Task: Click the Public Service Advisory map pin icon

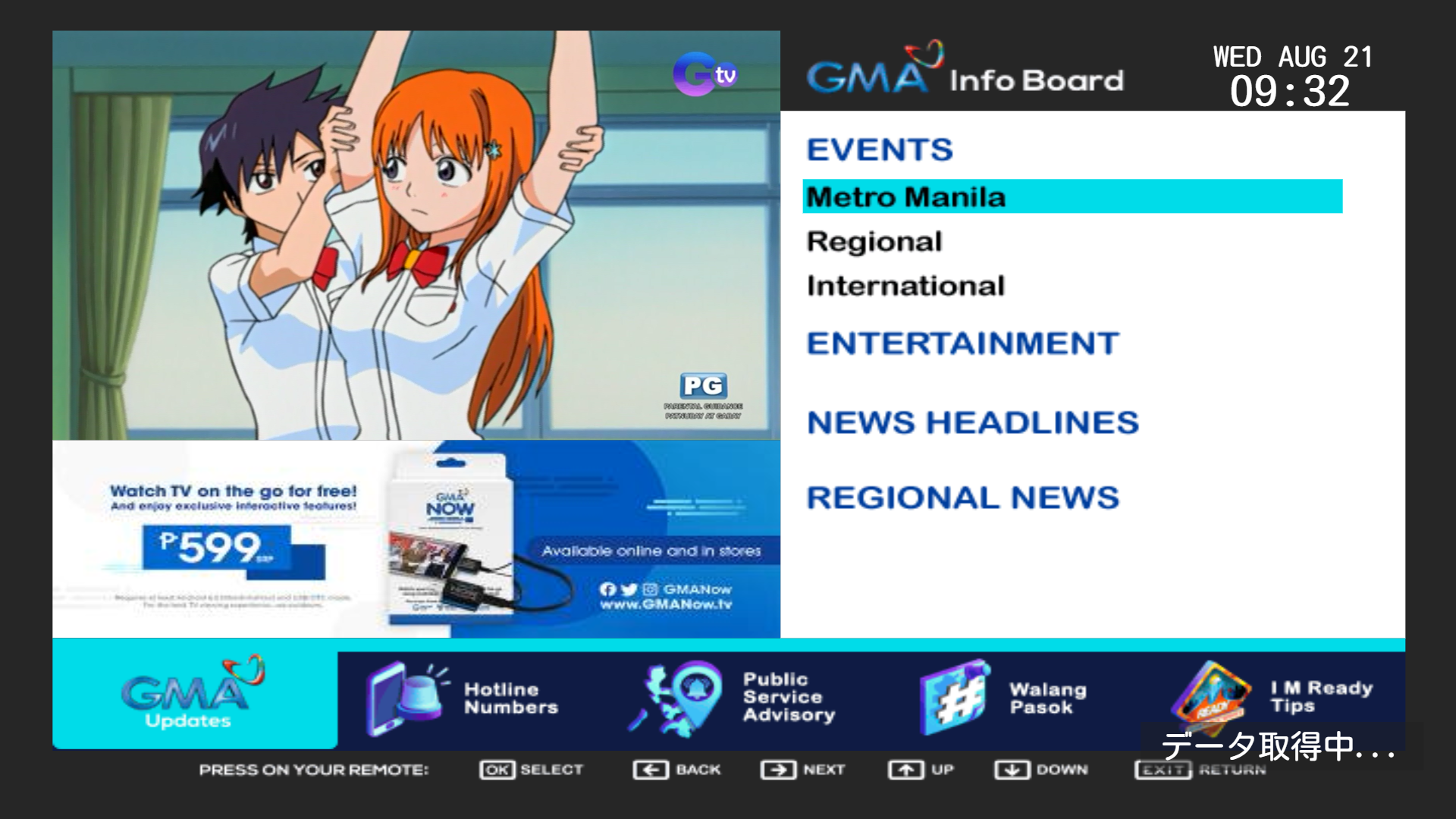Action: point(676,698)
